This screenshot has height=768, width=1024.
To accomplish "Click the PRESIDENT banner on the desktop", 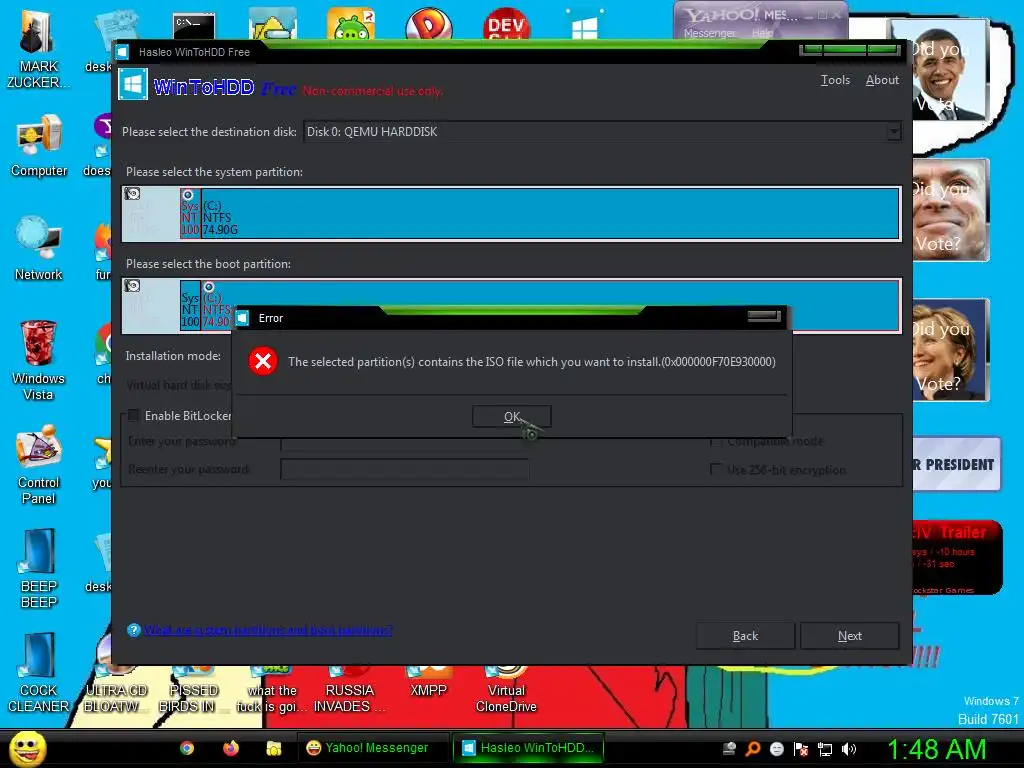I will [956, 464].
